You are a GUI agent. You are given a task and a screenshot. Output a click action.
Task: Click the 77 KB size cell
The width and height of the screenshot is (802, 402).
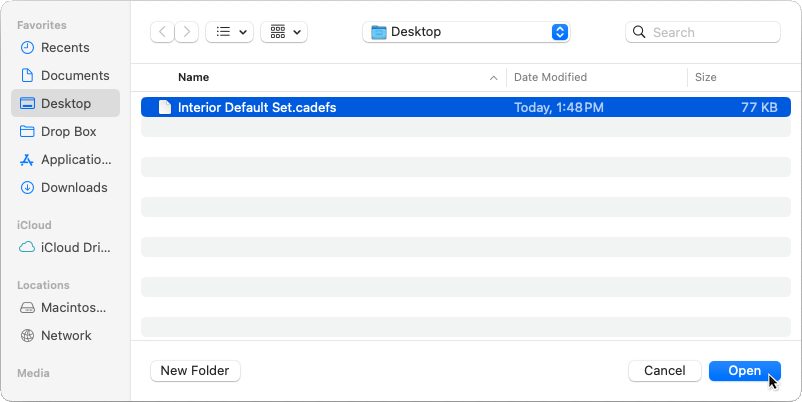(759, 107)
